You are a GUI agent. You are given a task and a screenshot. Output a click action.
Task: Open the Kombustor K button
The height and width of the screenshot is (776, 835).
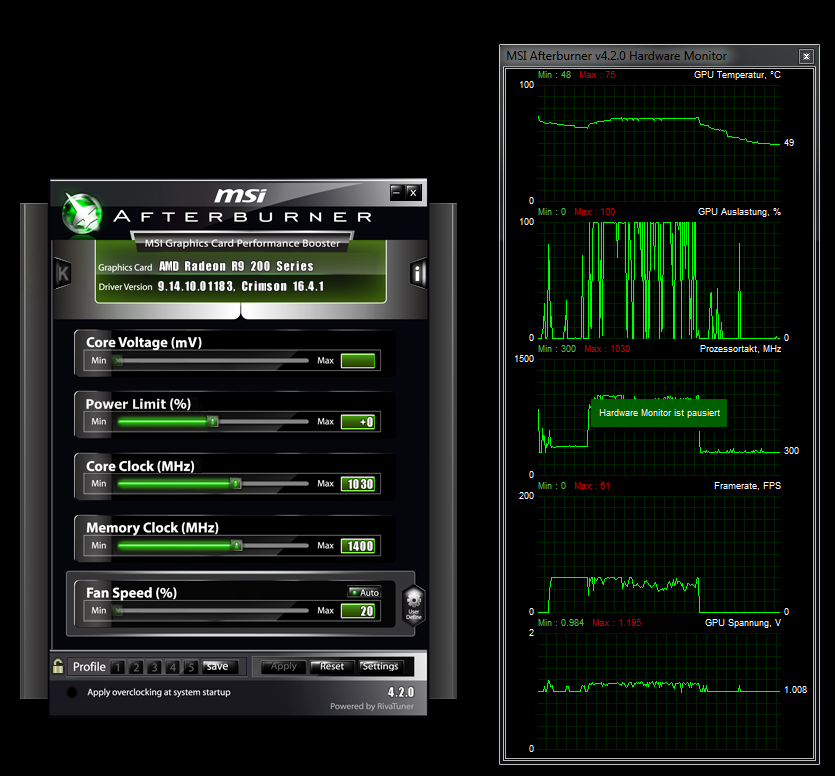tap(63, 274)
